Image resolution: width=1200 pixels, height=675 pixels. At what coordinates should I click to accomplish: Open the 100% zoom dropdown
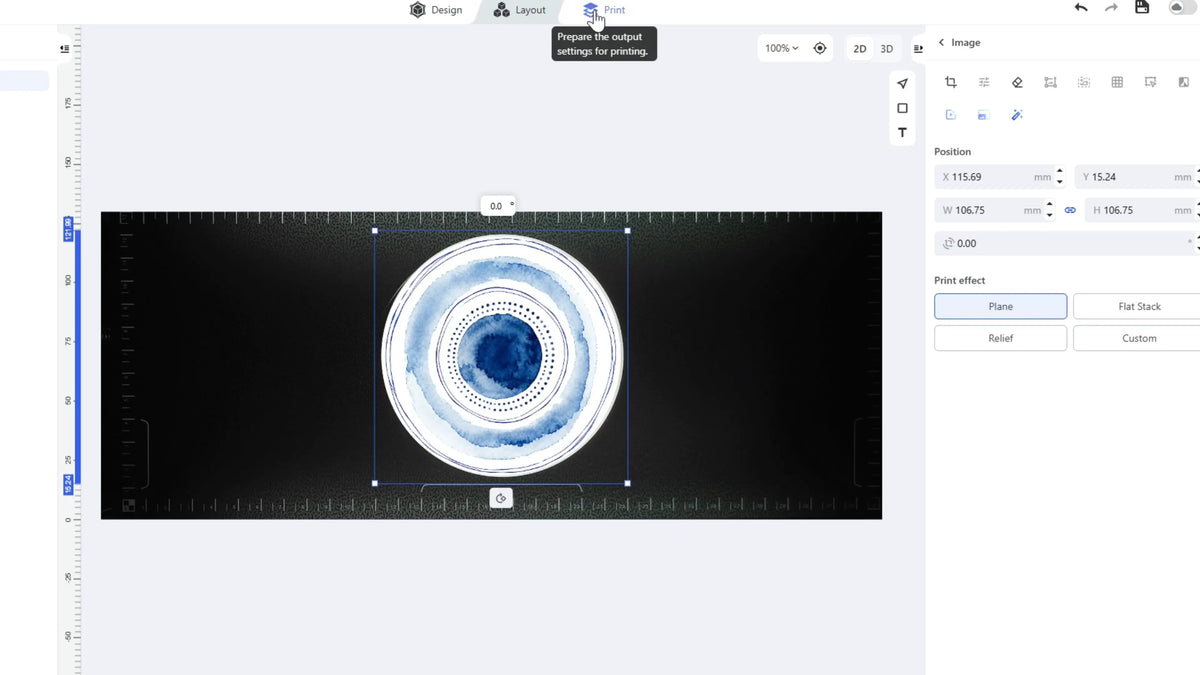782,48
